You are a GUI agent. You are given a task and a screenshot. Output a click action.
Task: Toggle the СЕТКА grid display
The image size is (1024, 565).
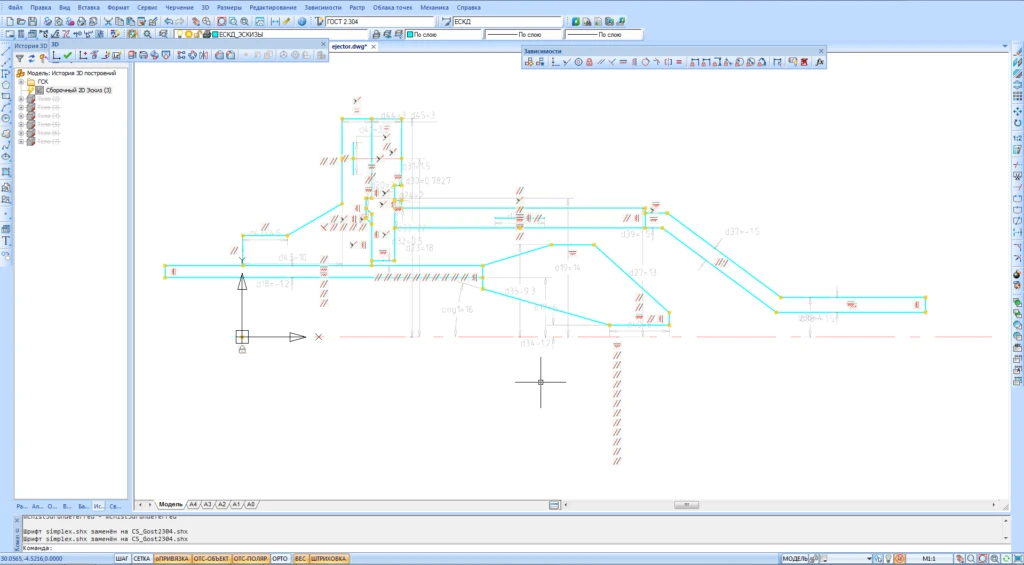pos(142,558)
